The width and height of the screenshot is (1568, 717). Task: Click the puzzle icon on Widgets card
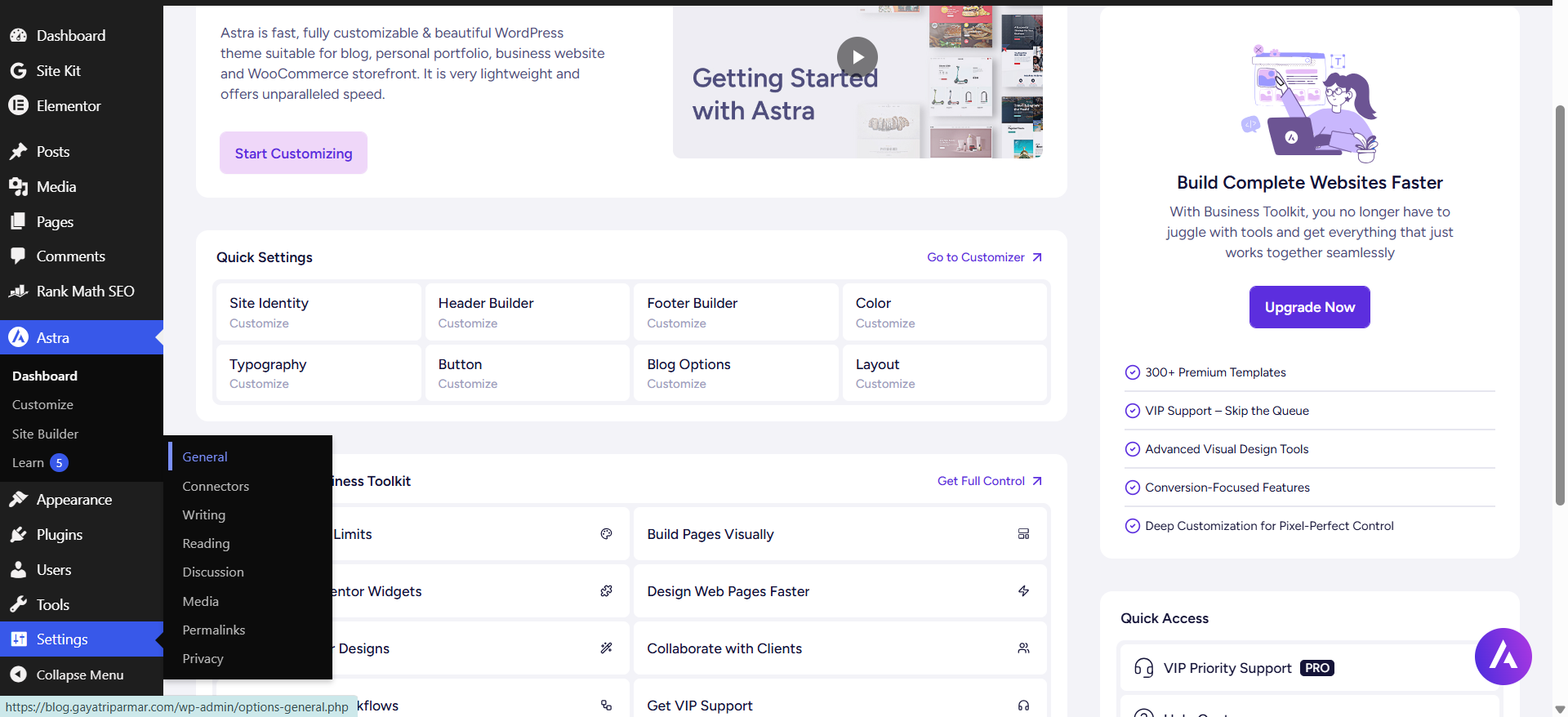click(606, 591)
